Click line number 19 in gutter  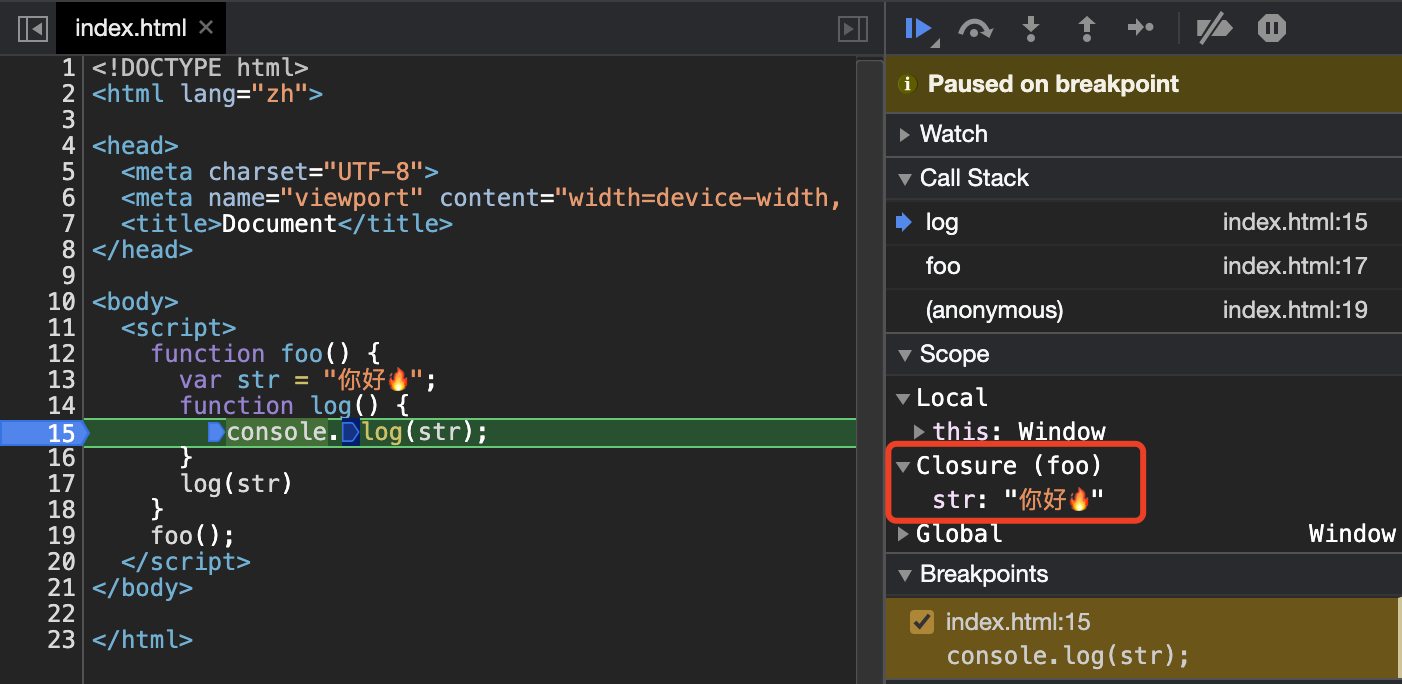[x=61, y=536]
